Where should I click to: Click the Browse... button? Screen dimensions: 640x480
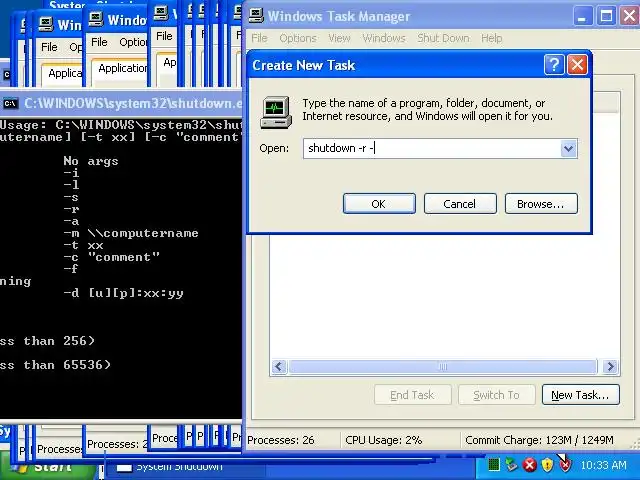tap(541, 204)
